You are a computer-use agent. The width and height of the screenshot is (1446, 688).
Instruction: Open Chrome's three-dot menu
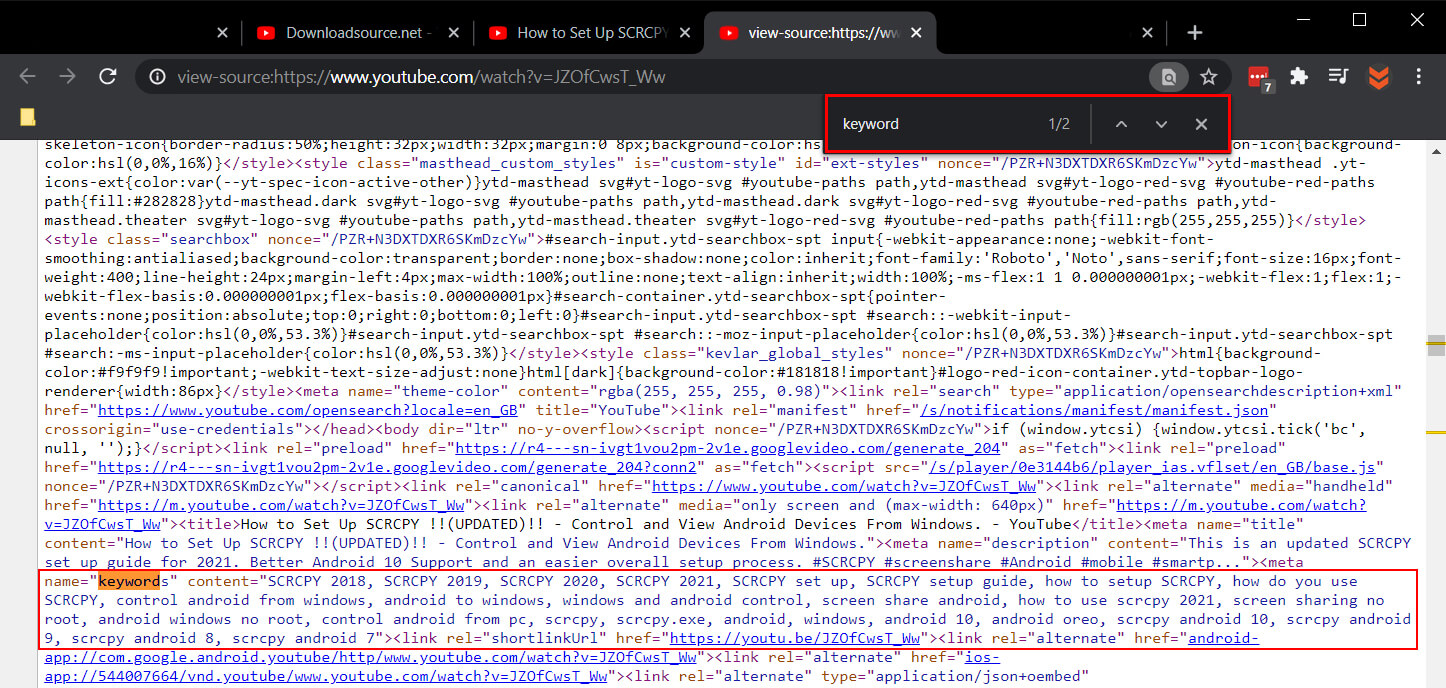(x=1419, y=77)
